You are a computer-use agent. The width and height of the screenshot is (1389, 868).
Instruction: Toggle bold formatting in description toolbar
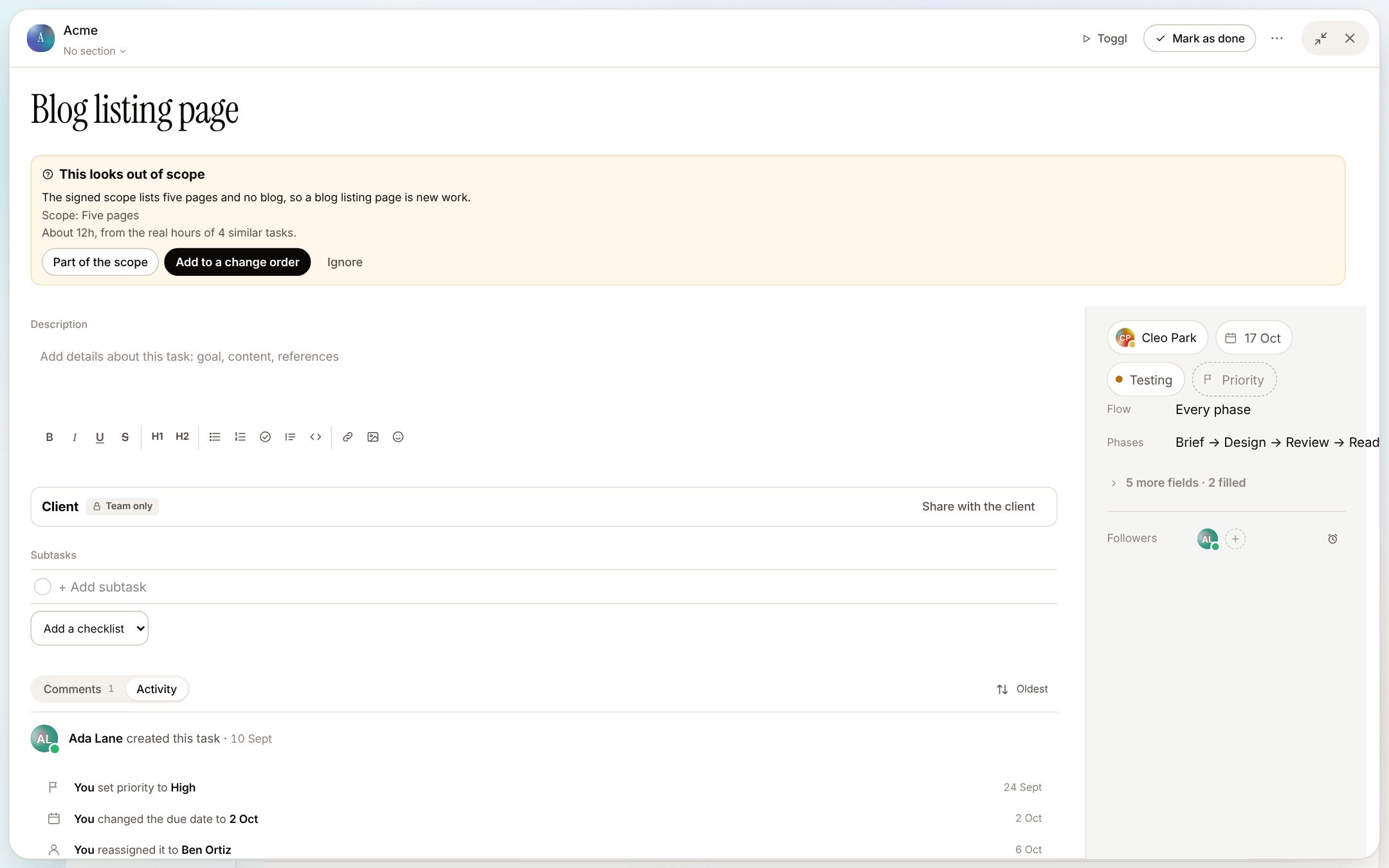(x=50, y=437)
